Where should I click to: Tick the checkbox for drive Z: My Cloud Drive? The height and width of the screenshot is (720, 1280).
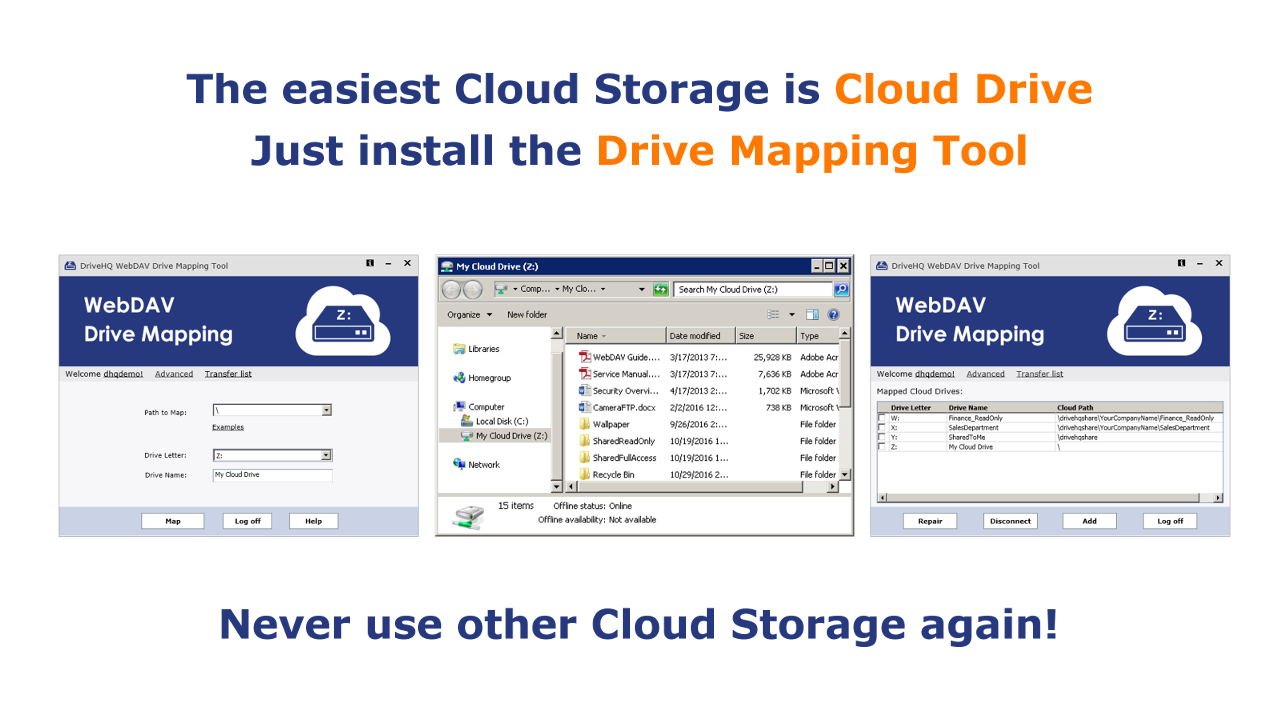coord(881,447)
